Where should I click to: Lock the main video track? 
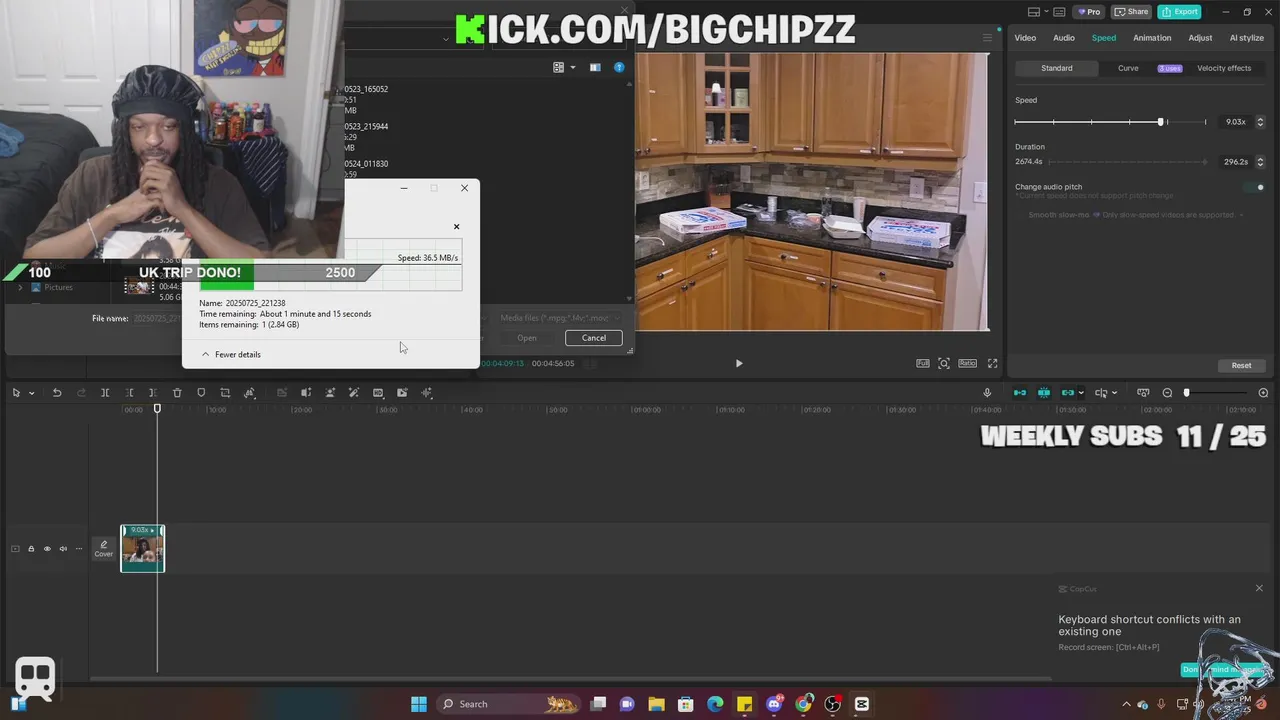(31, 549)
